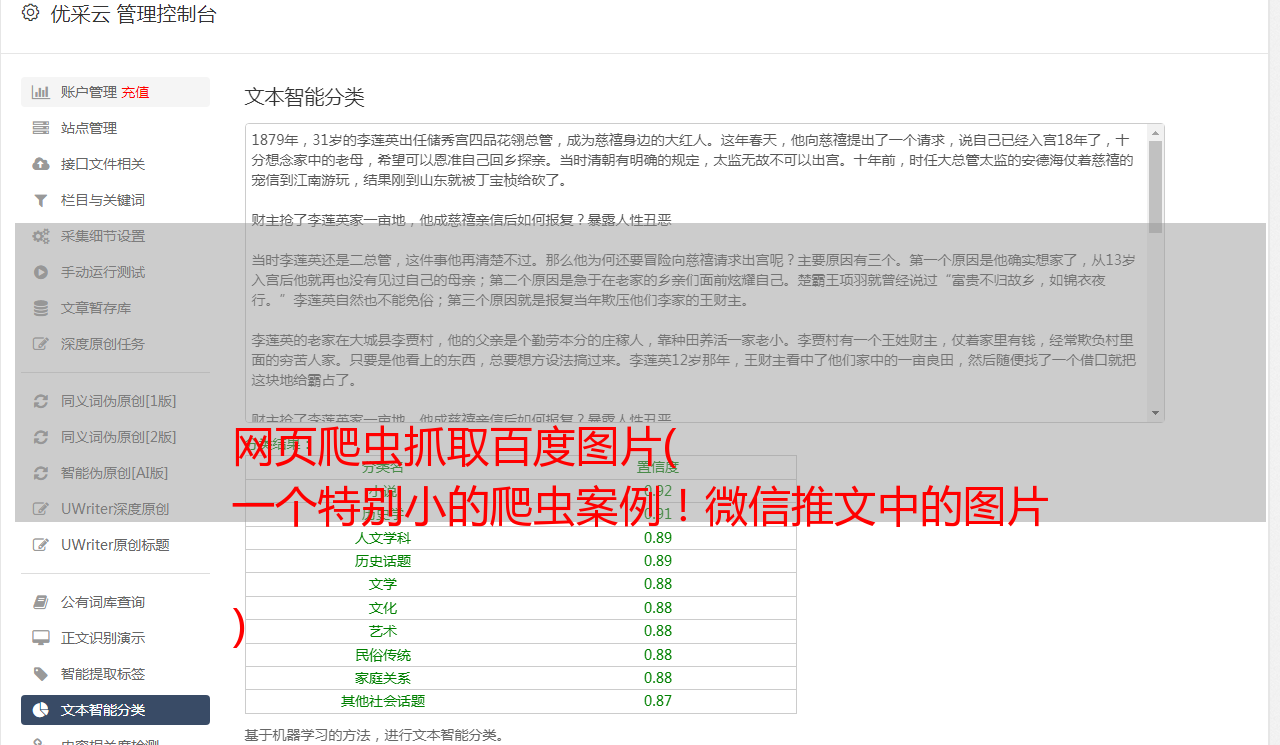Click the 优采云 管理控制台 title
The image size is (1280, 745).
point(133,14)
